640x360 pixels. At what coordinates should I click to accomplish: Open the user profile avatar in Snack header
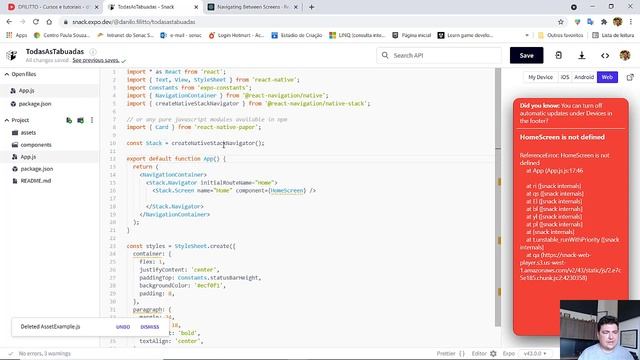[625, 55]
